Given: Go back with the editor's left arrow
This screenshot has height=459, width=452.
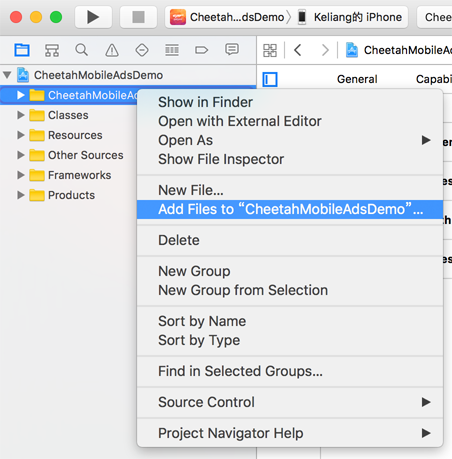Looking at the screenshot, I should pyautogui.click(x=298, y=50).
